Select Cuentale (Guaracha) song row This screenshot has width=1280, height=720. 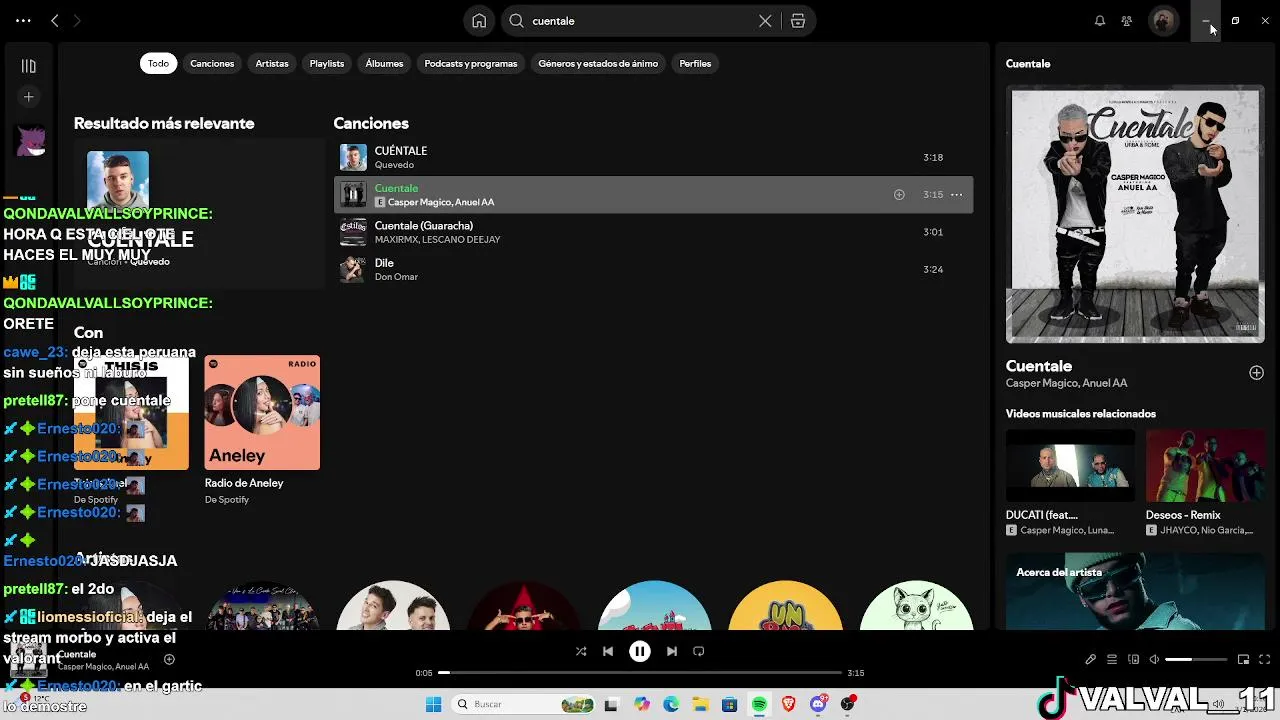point(653,232)
